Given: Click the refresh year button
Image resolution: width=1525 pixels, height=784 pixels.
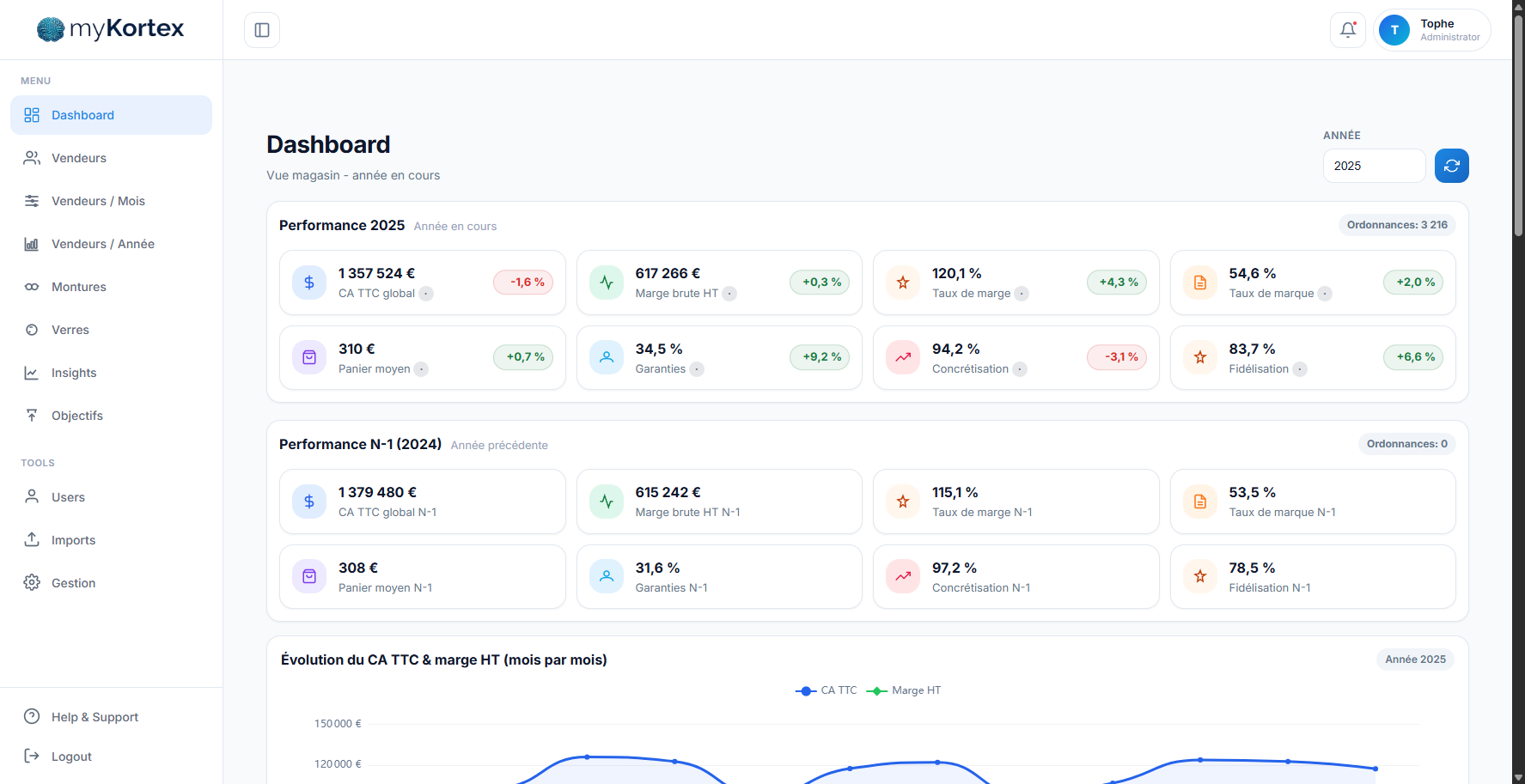Looking at the screenshot, I should click(x=1451, y=165).
